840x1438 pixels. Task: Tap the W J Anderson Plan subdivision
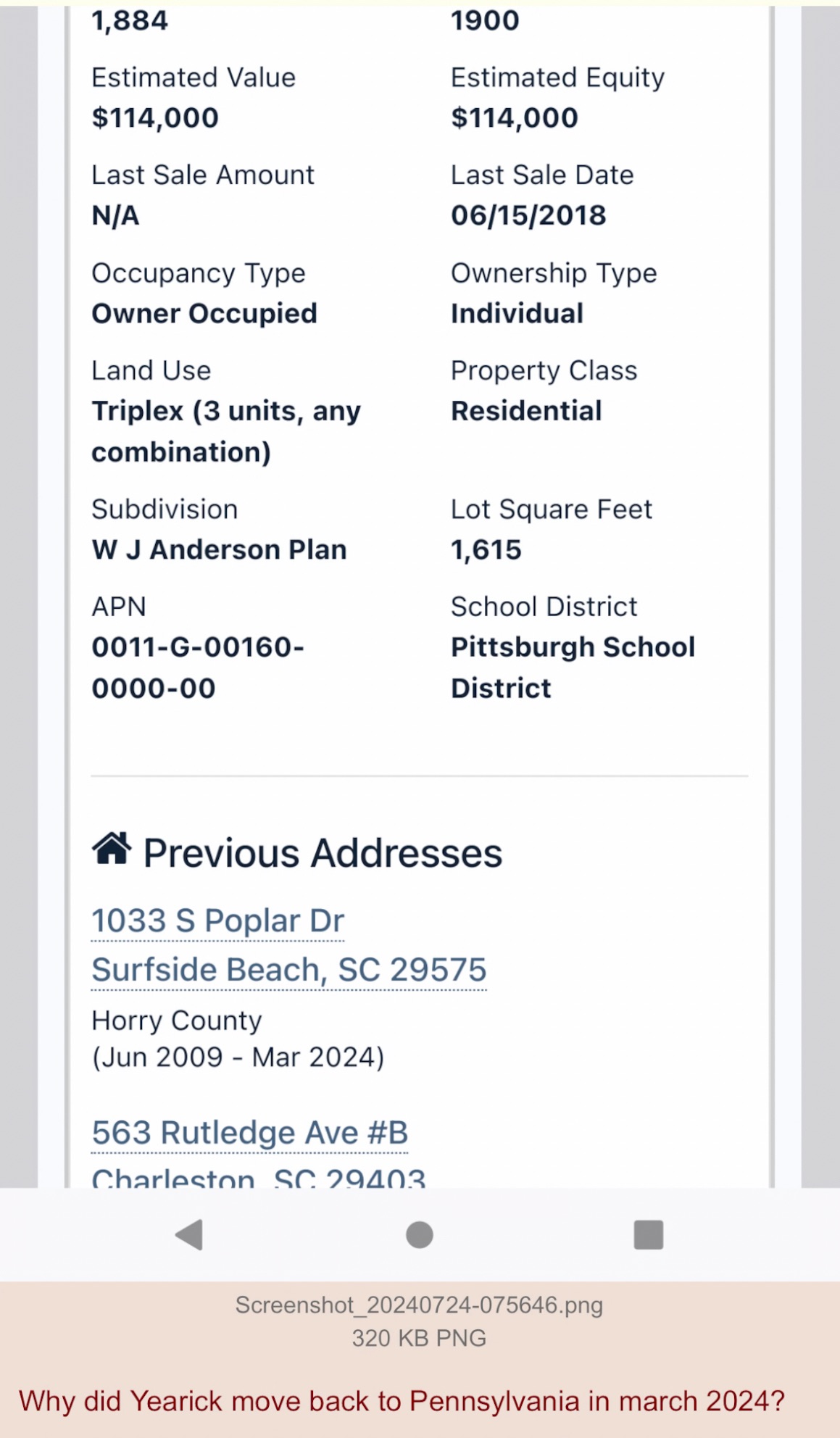[x=219, y=549]
